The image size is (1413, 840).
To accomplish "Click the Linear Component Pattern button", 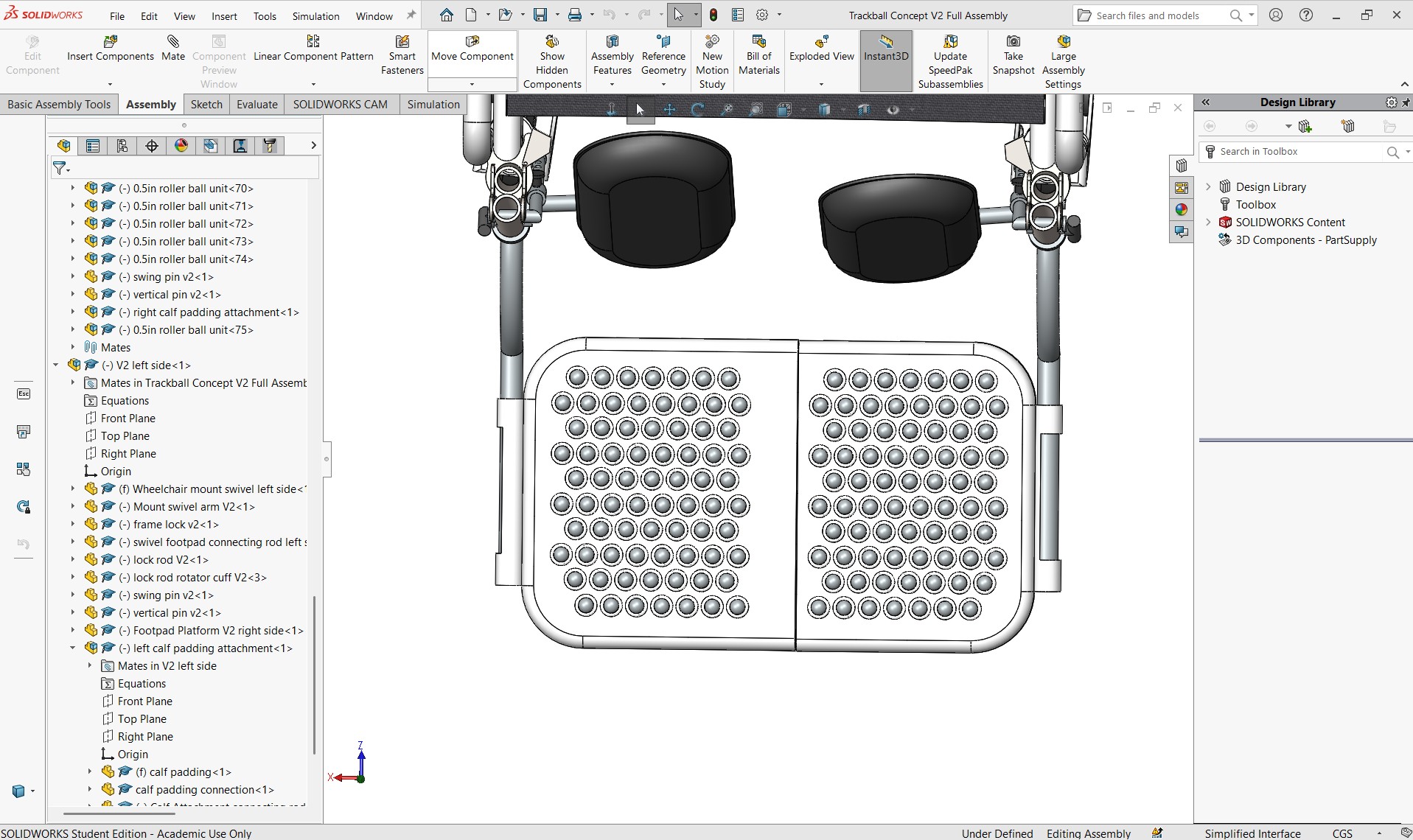I will [313, 49].
